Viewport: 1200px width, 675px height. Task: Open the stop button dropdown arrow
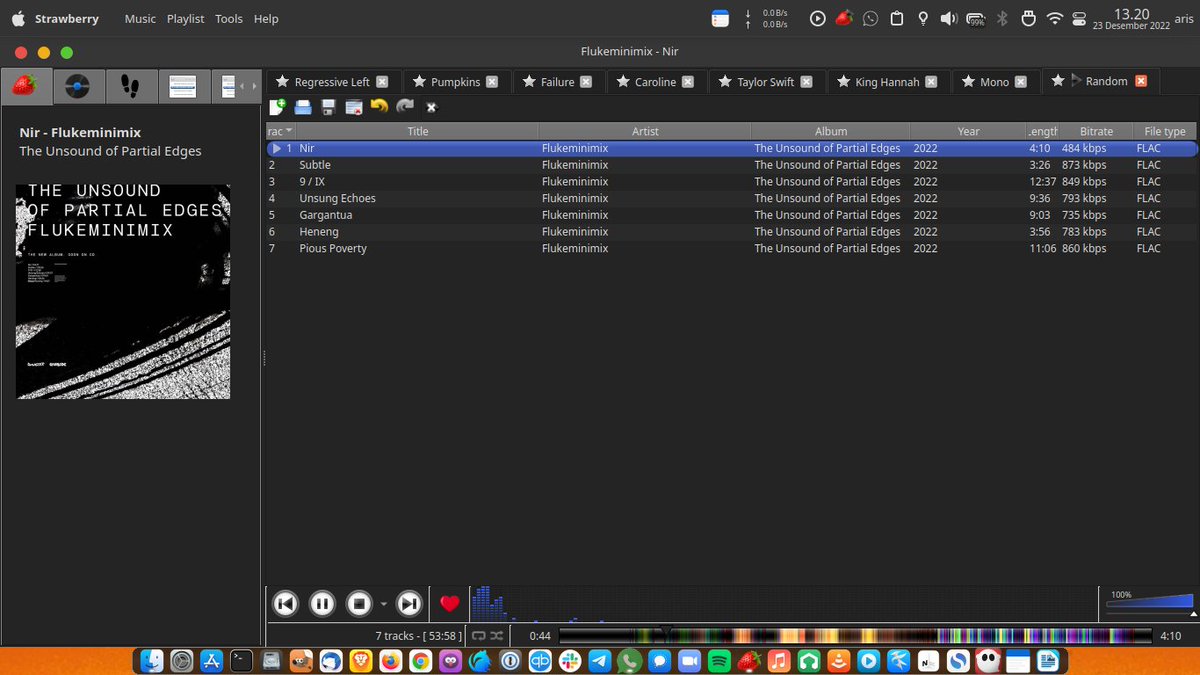[x=383, y=604]
